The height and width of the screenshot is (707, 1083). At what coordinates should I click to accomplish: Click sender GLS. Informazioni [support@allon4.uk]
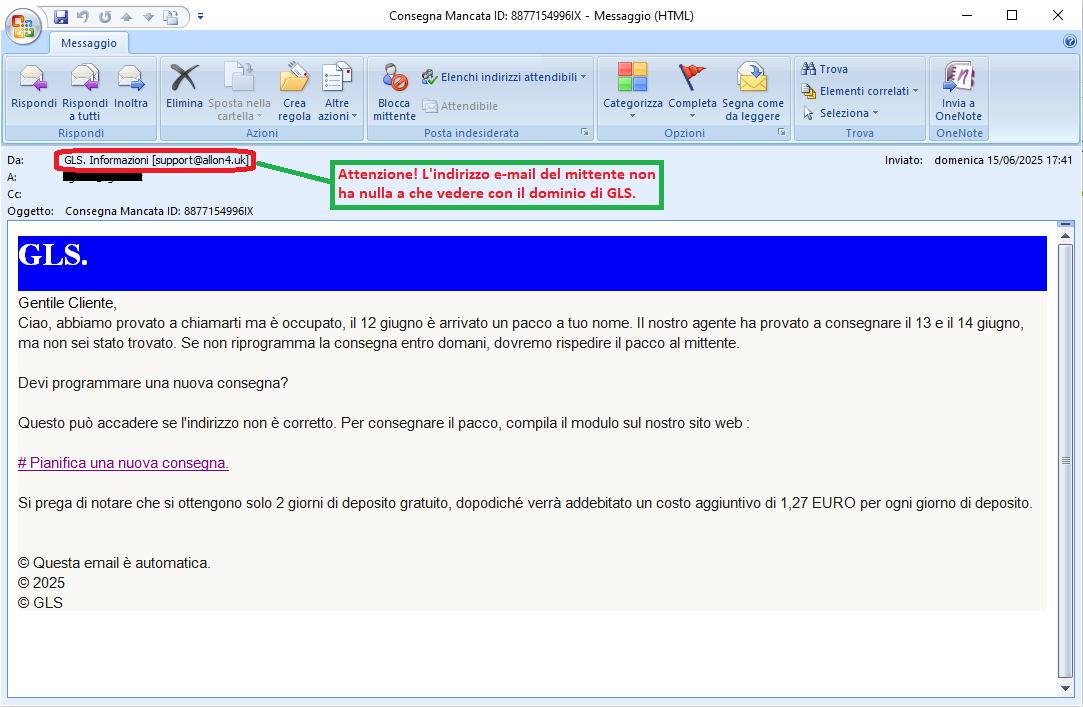click(156, 160)
